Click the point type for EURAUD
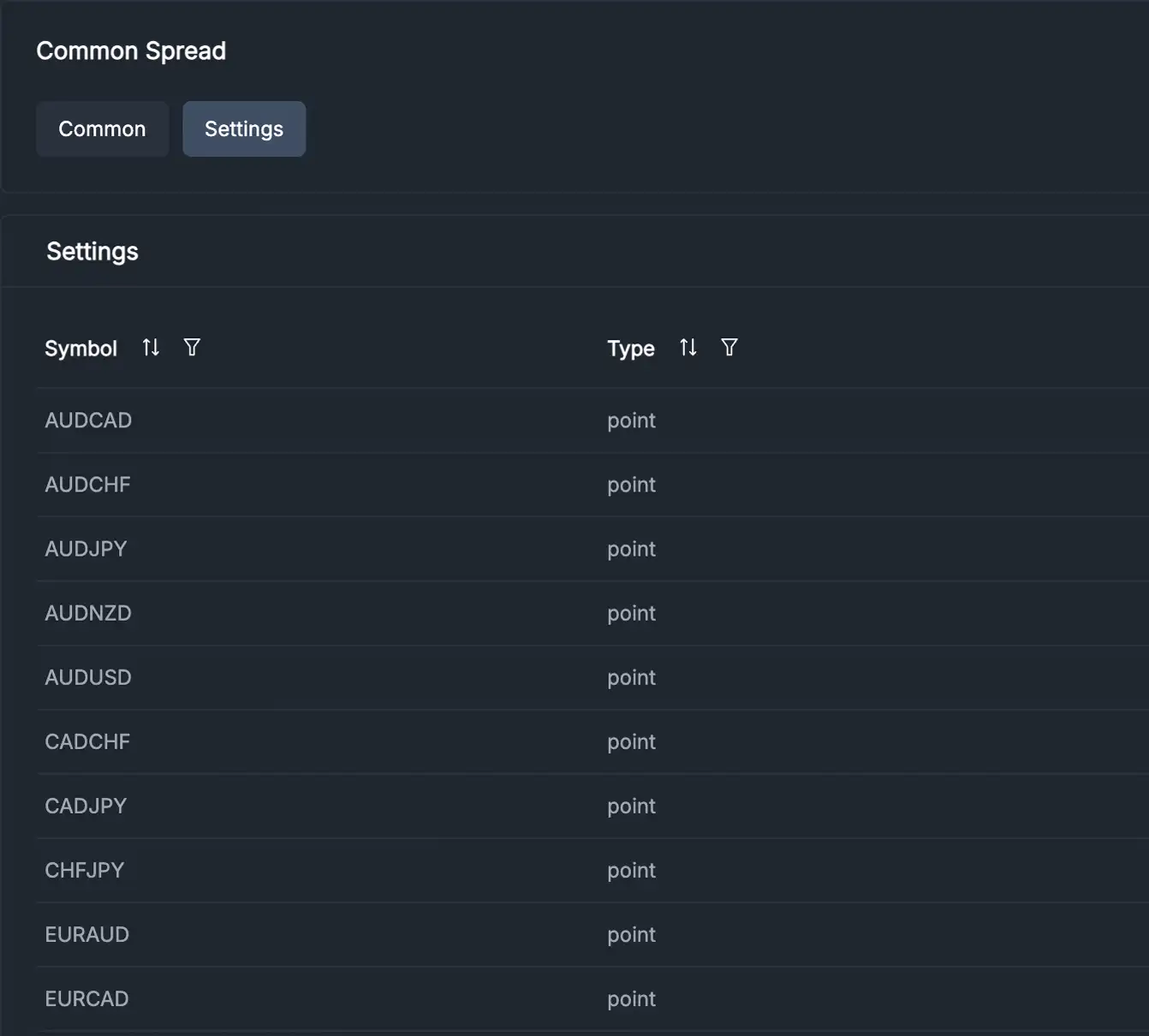 [631, 934]
